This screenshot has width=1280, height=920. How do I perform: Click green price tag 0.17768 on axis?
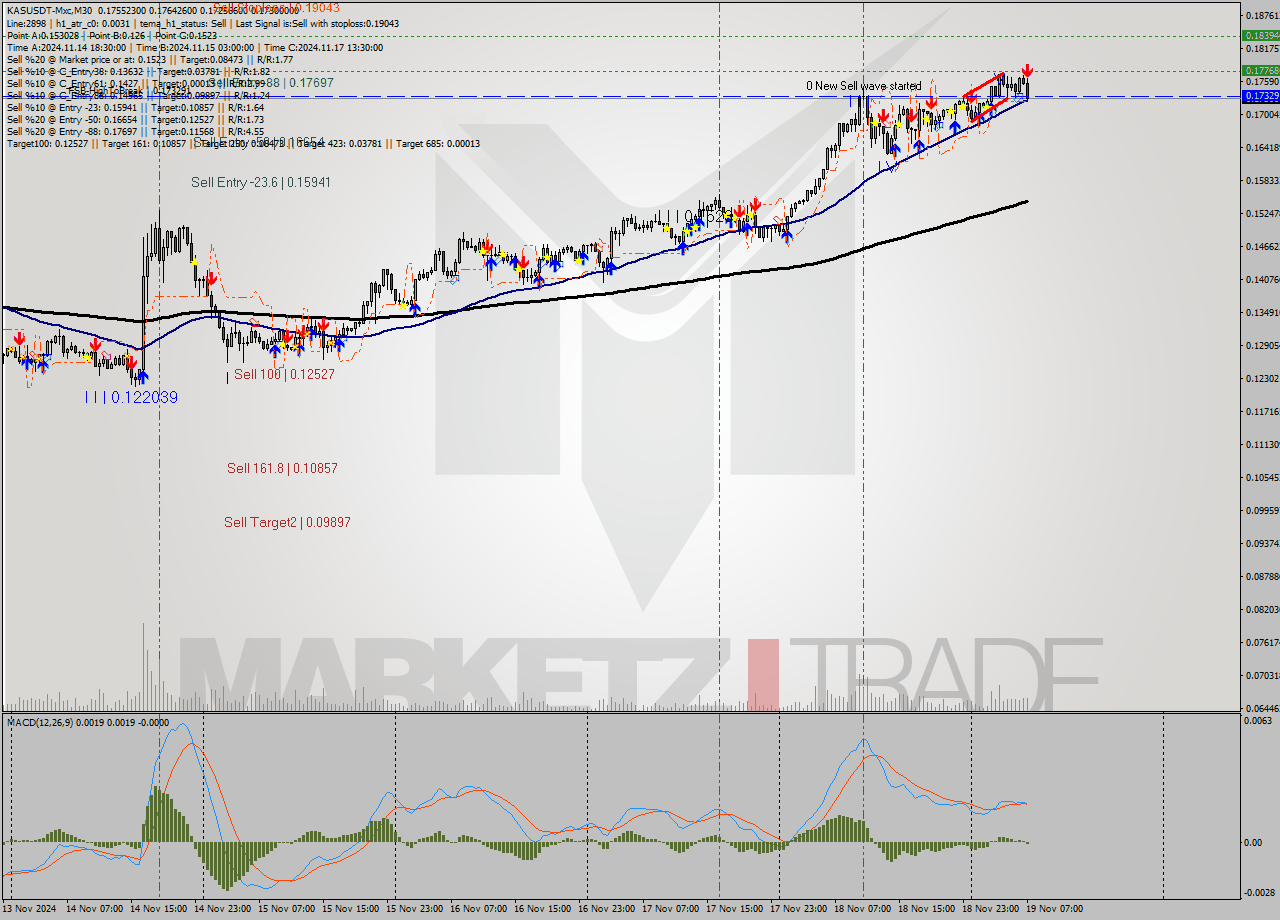(1259, 71)
